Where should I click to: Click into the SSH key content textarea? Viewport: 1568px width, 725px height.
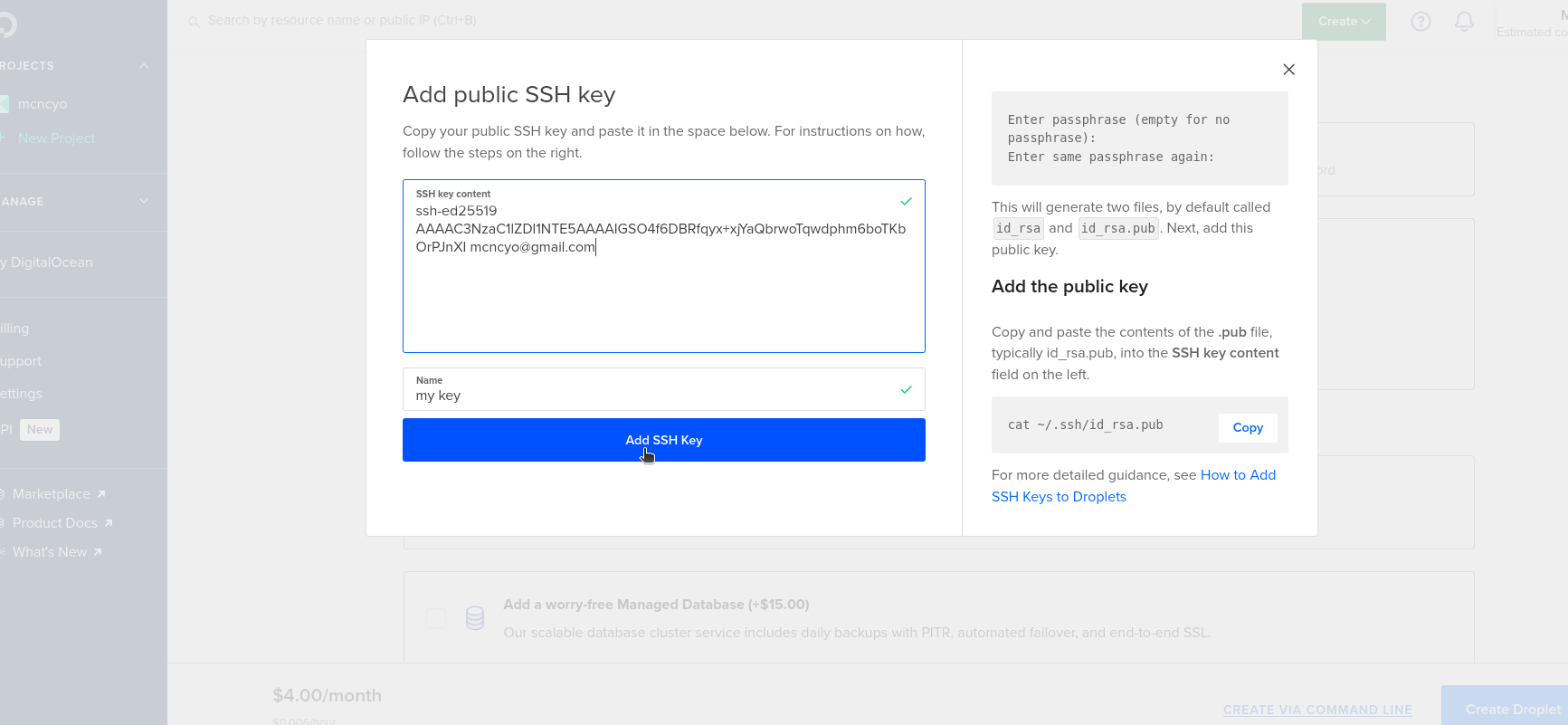(663, 266)
